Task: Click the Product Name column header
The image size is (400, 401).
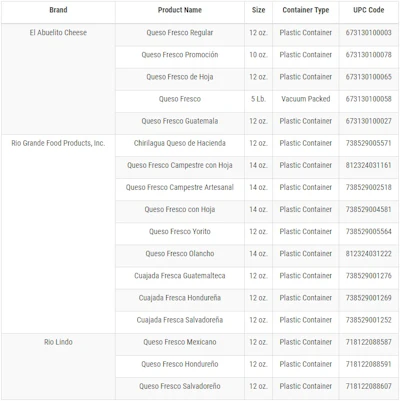Action: (180, 10)
